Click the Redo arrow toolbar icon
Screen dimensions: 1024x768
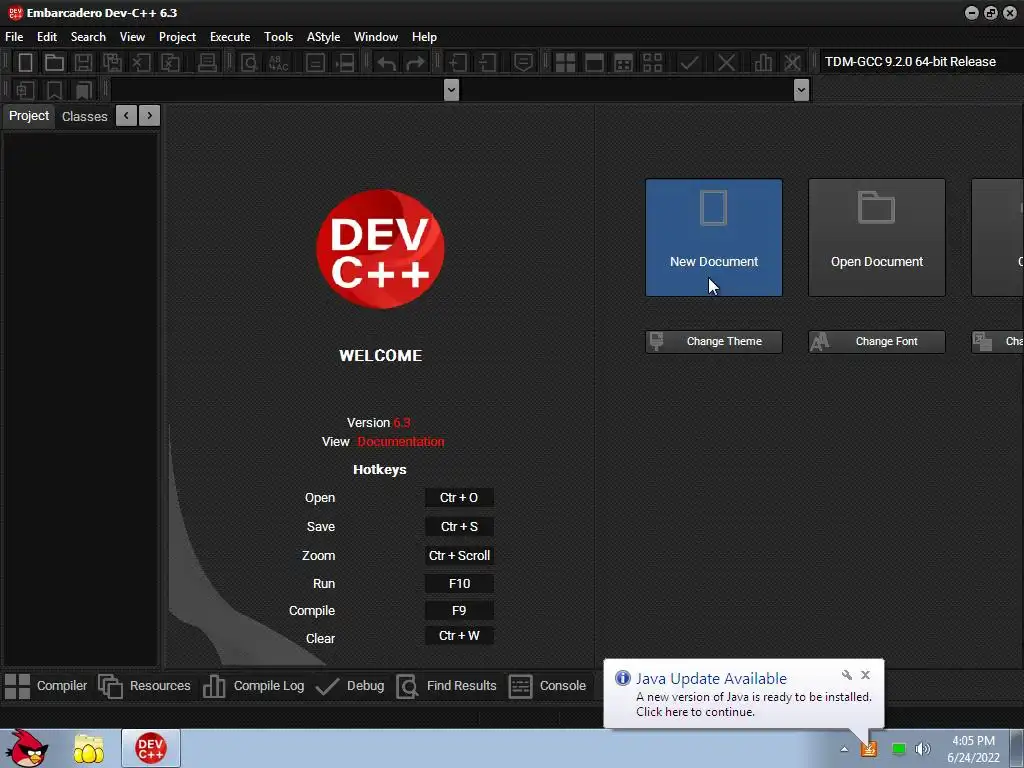point(415,63)
